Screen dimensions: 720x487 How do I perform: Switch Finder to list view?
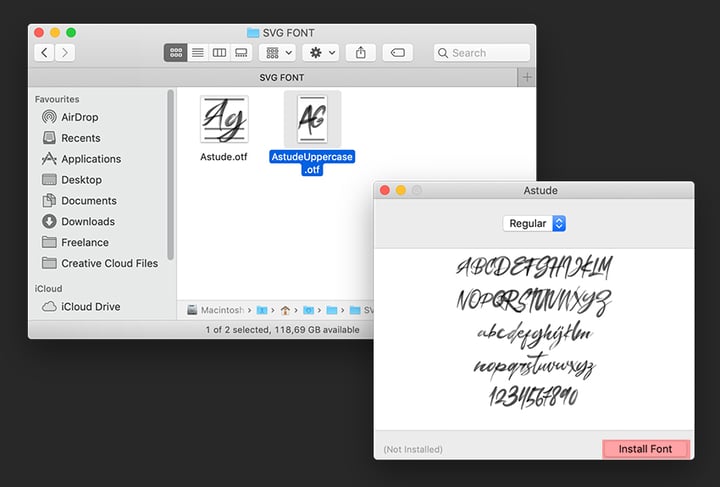pyautogui.click(x=197, y=53)
